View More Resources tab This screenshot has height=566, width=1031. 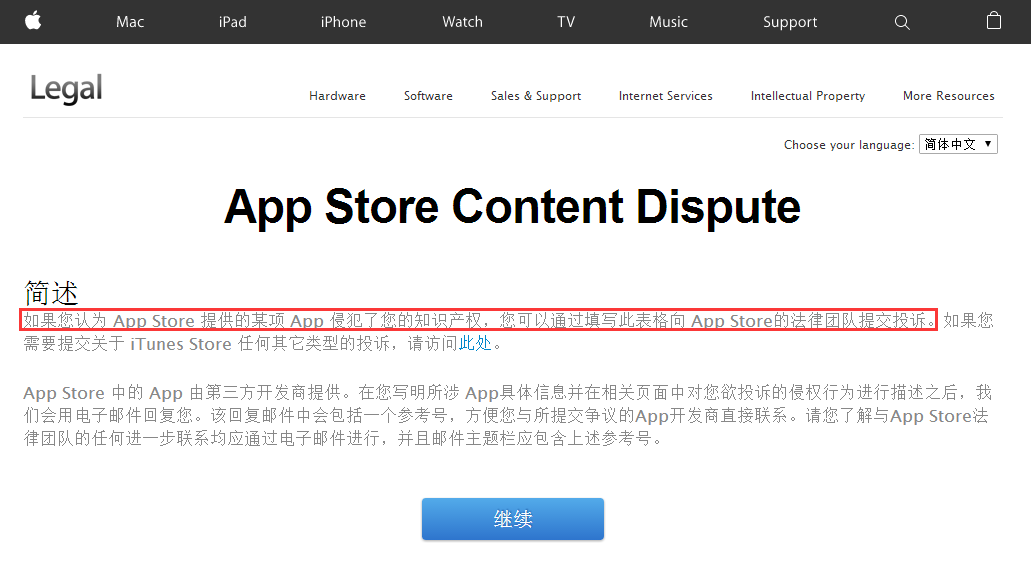(x=948, y=96)
